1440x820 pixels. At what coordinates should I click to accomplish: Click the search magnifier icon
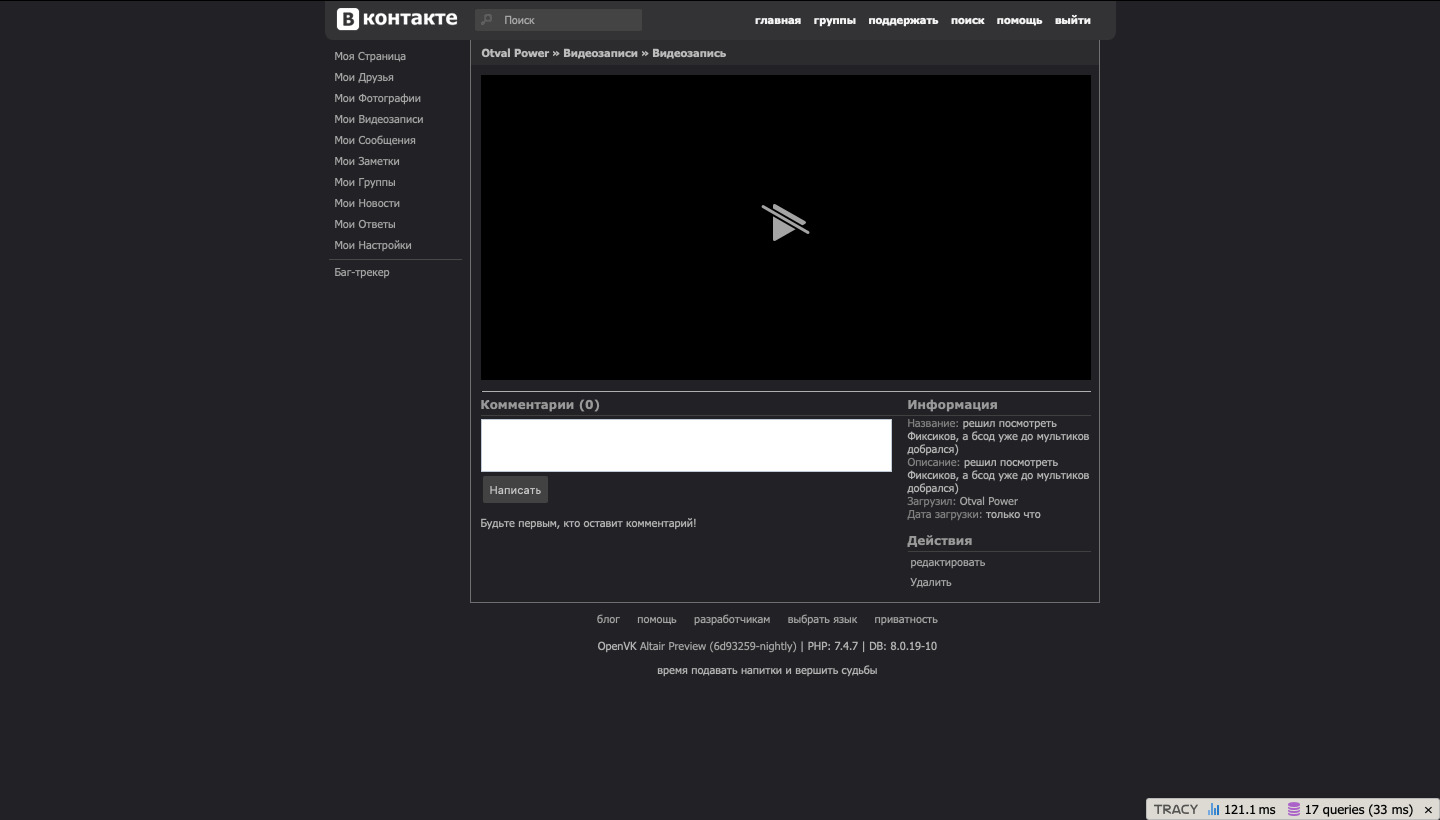click(x=487, y=20)
